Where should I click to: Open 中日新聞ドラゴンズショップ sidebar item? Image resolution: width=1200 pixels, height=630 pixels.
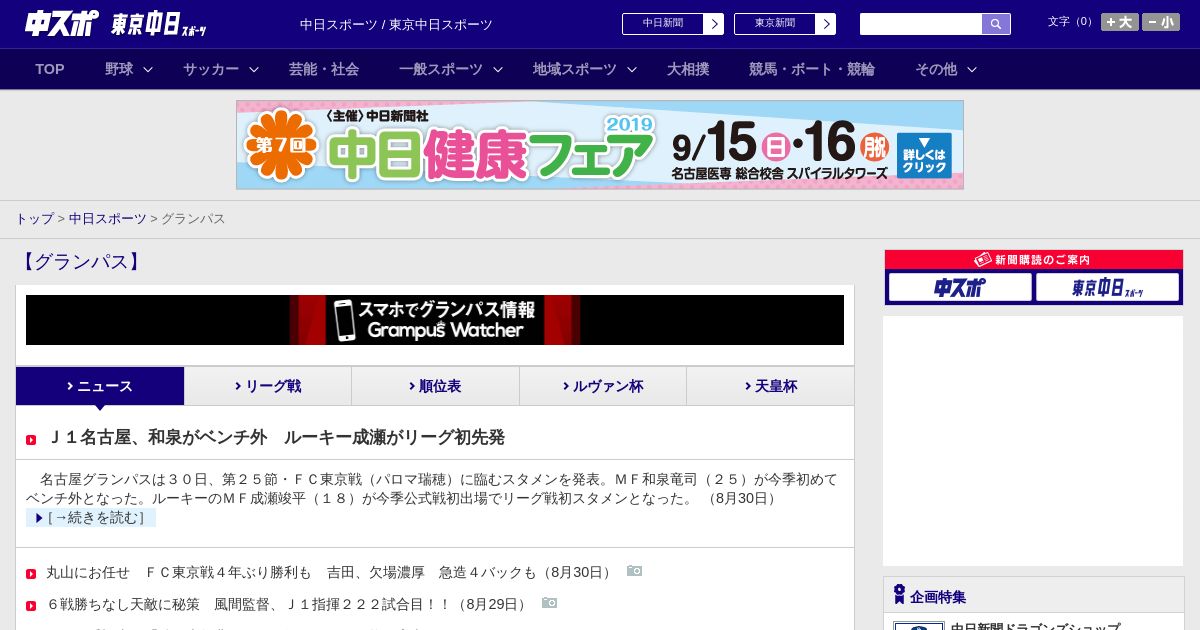click(1035, 626)
